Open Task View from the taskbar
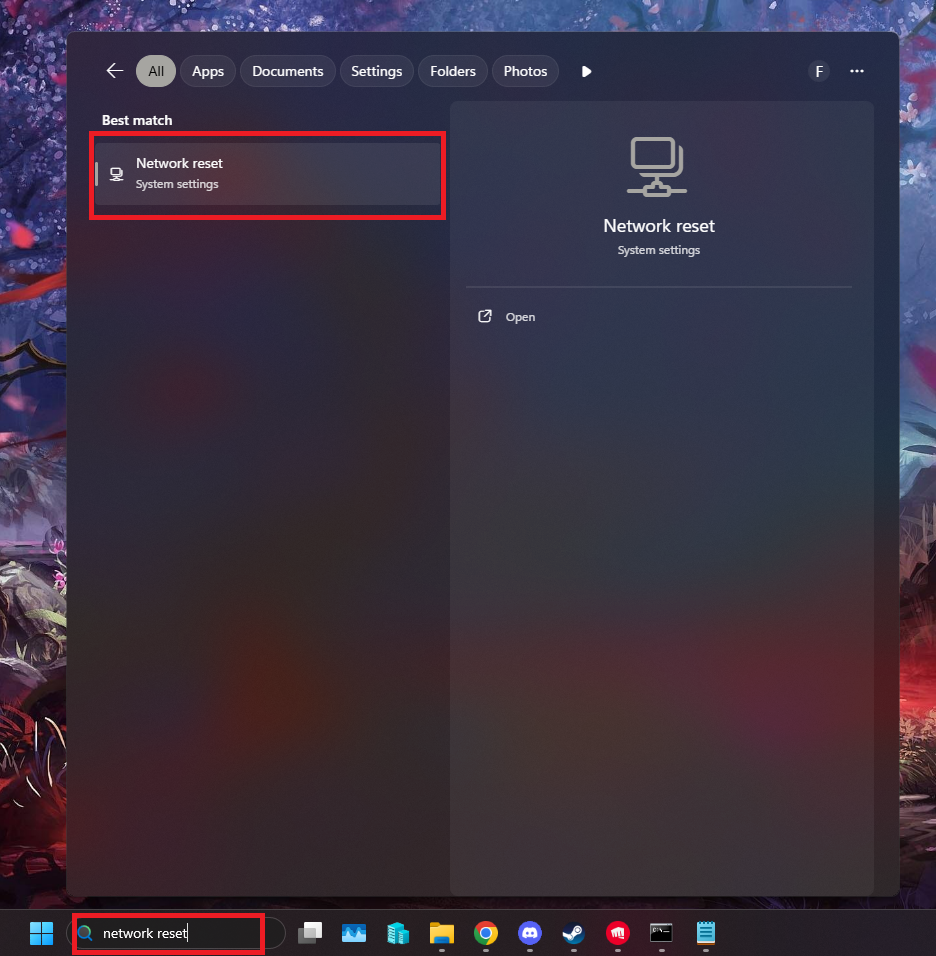936x956 pixels. click(x=310, y=933)
